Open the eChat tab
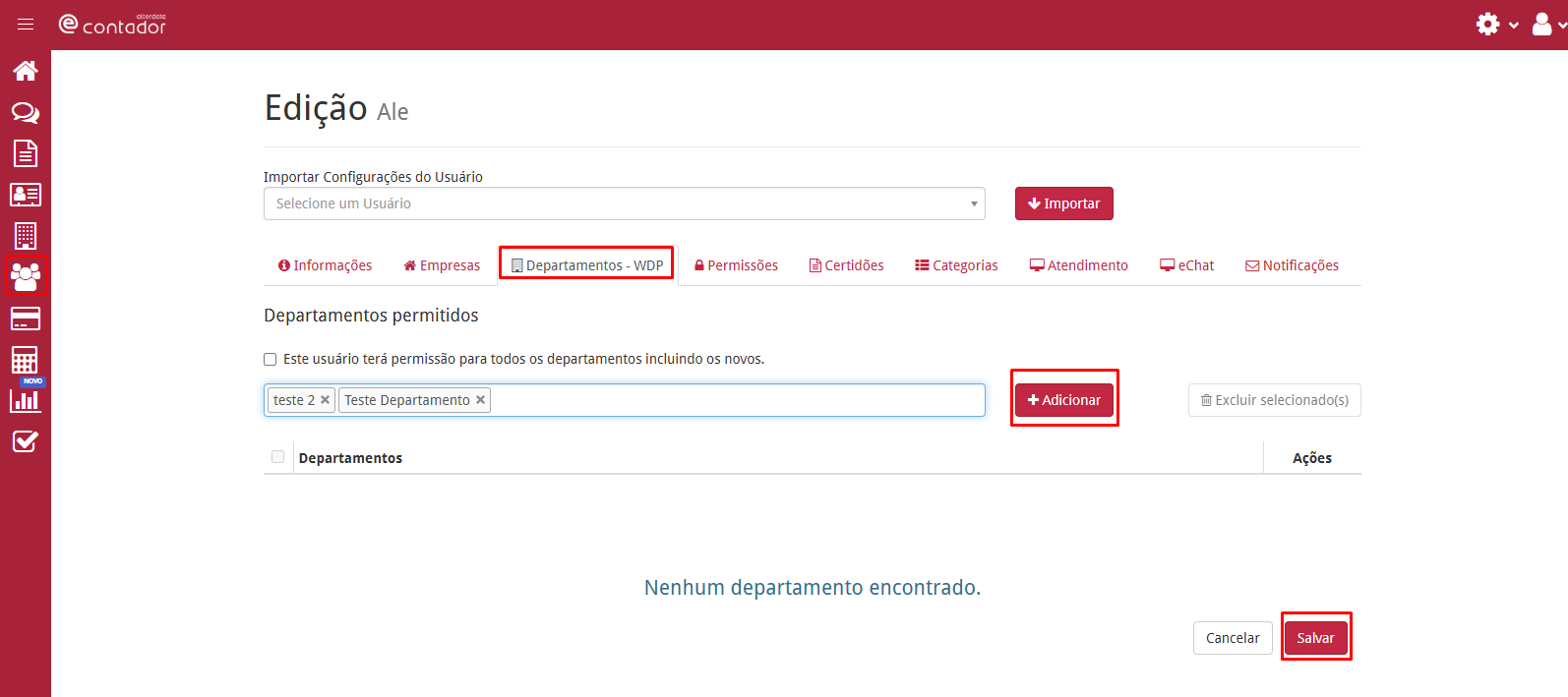The height and width of the screenshot is (697, 1568). [1186, 265]
